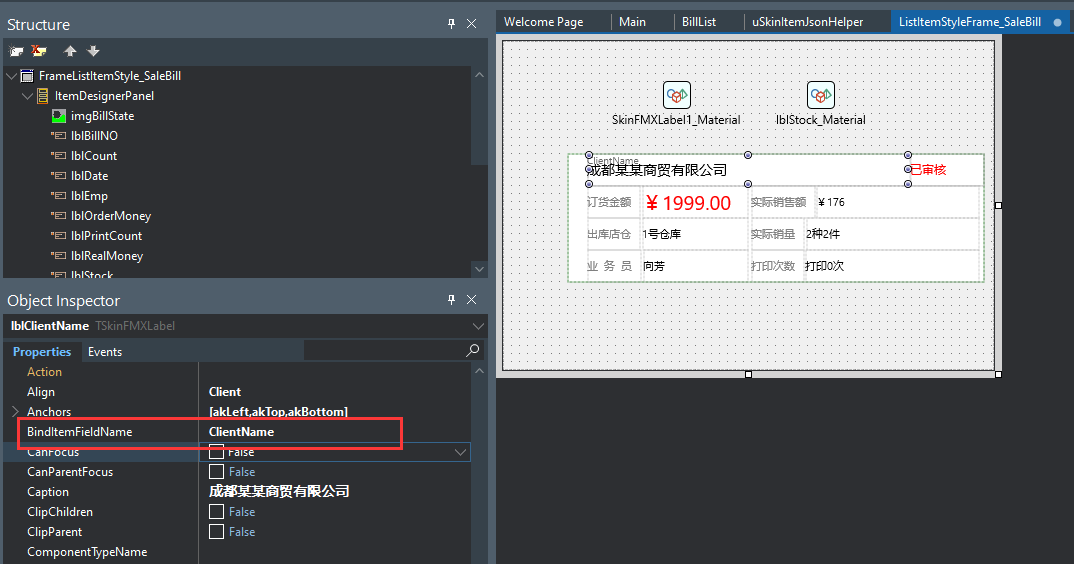Image resolution: width=1074 pixels, height=564 pixels.
Task: Close the Object Inspector panel
Action: (x=471, y=299)
